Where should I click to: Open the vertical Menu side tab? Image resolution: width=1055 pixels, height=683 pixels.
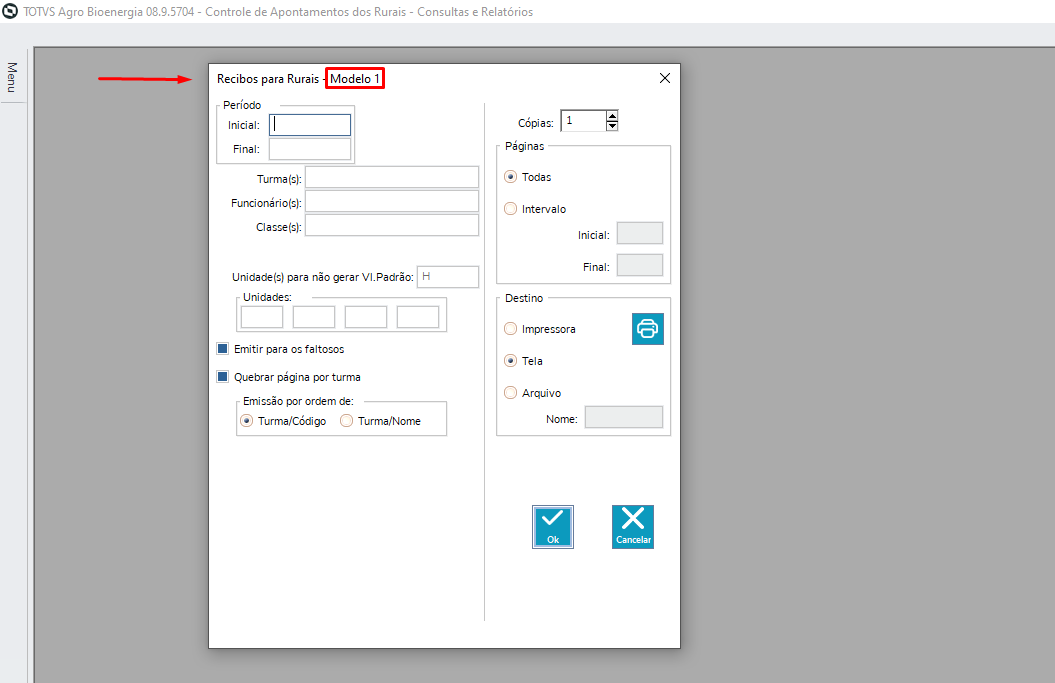tap(12, 77)
